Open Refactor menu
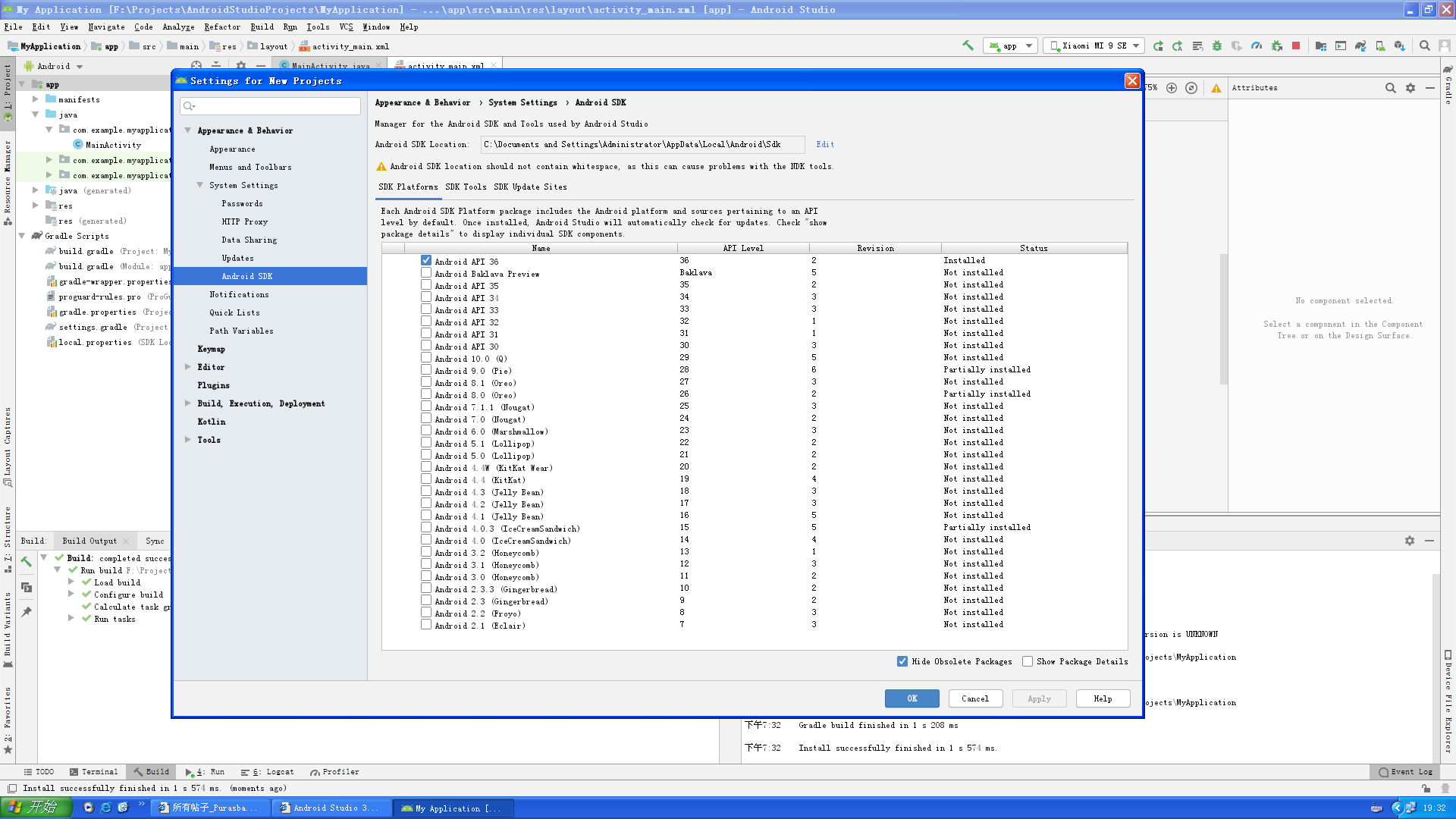 pos(222,27)
